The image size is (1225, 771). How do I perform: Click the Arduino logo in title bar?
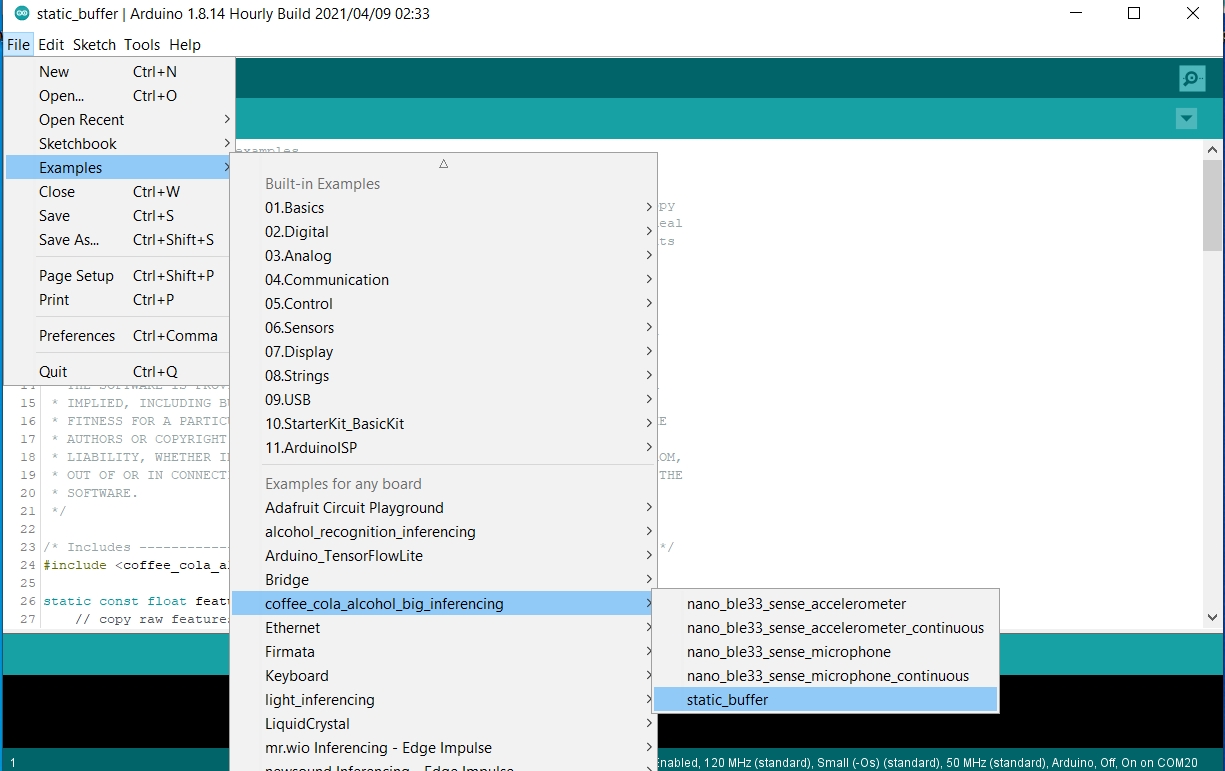pos(21,14)
